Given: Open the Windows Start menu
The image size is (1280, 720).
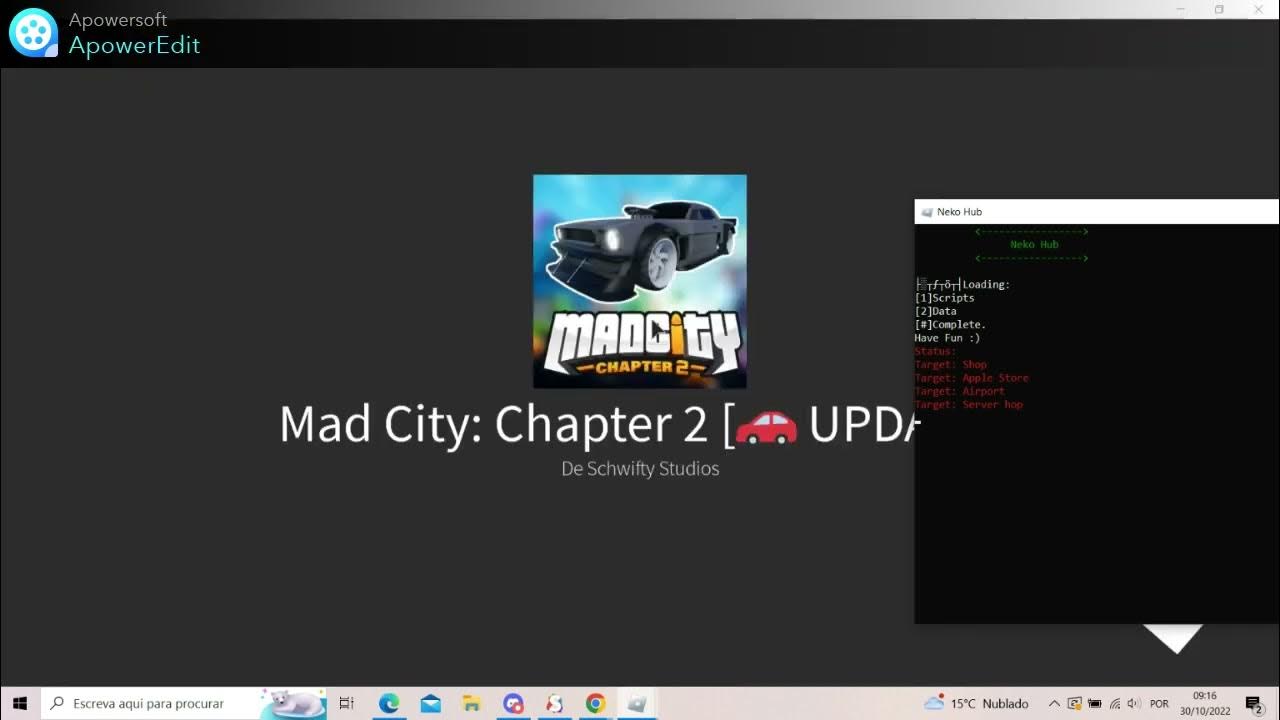Looking at the screenshot, I should click(20, 703).
